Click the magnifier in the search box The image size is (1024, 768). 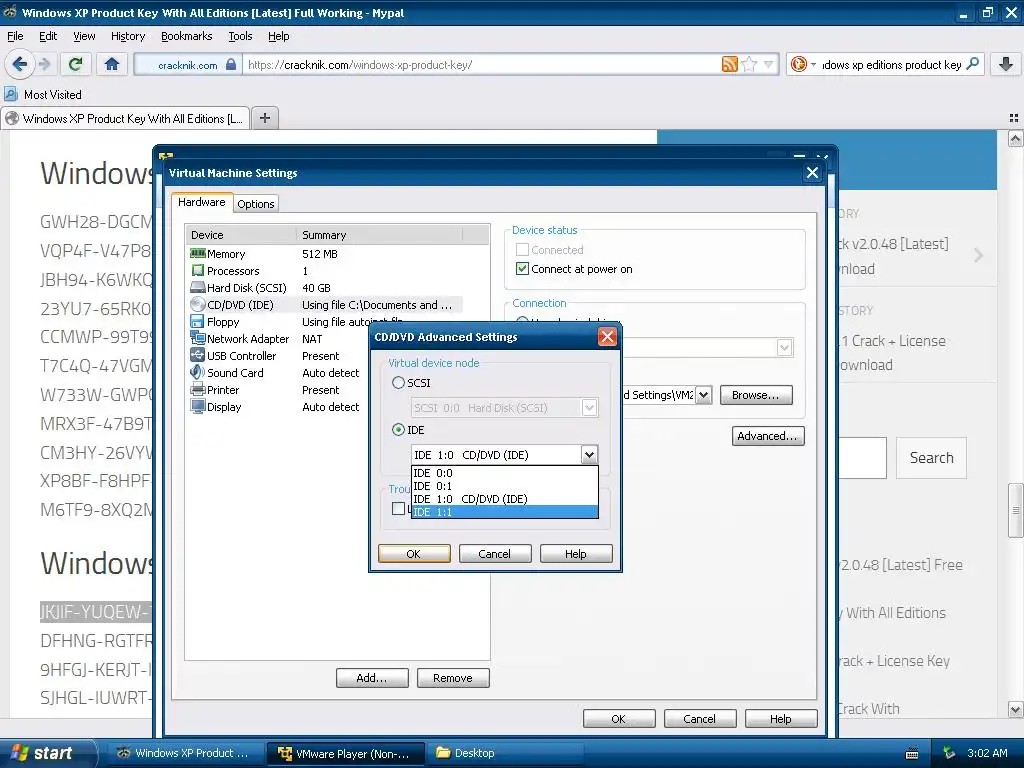point(972,64)
